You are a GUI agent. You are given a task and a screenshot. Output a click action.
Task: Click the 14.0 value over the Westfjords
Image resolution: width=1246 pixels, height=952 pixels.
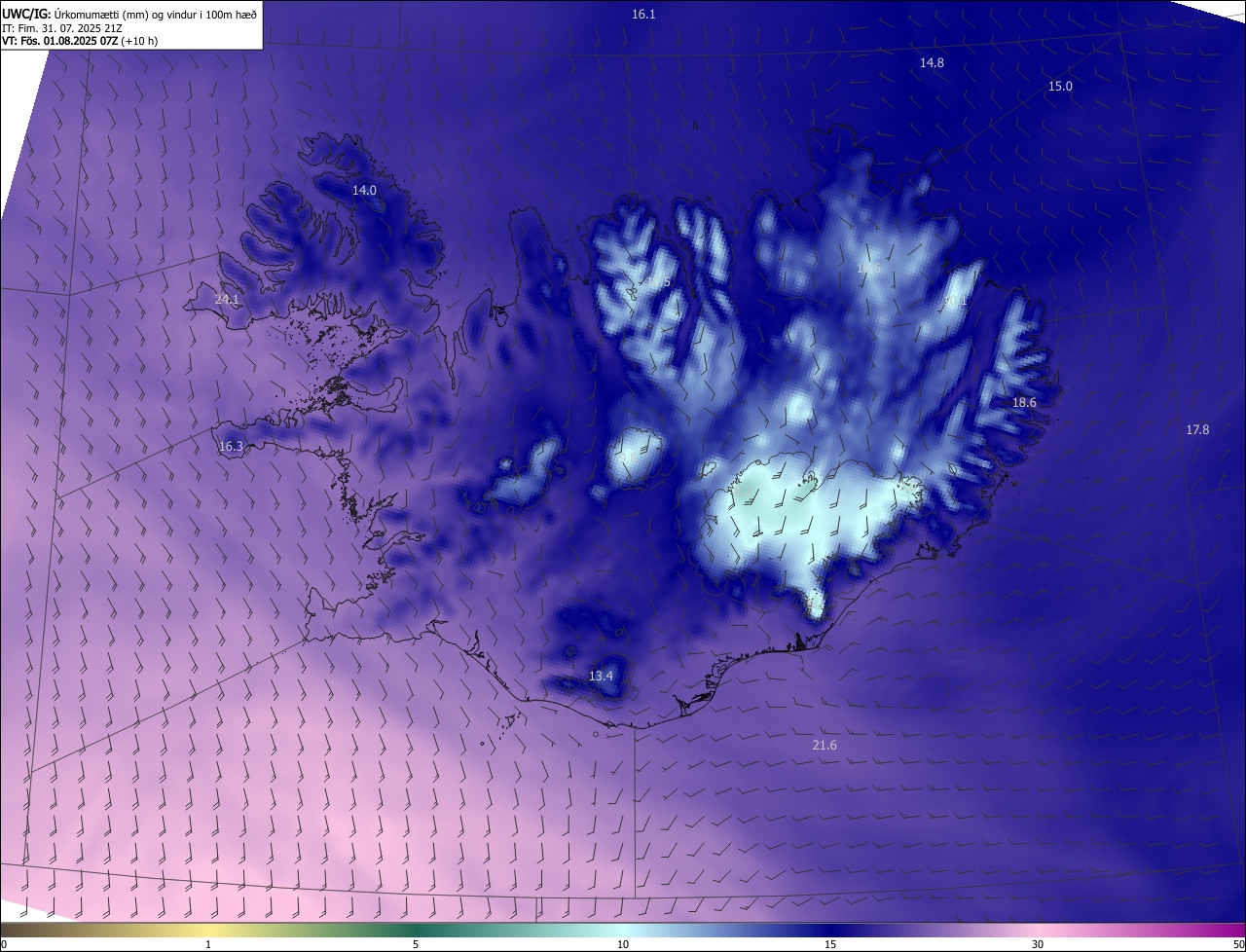pyautogui.click(x=364, y=191)
